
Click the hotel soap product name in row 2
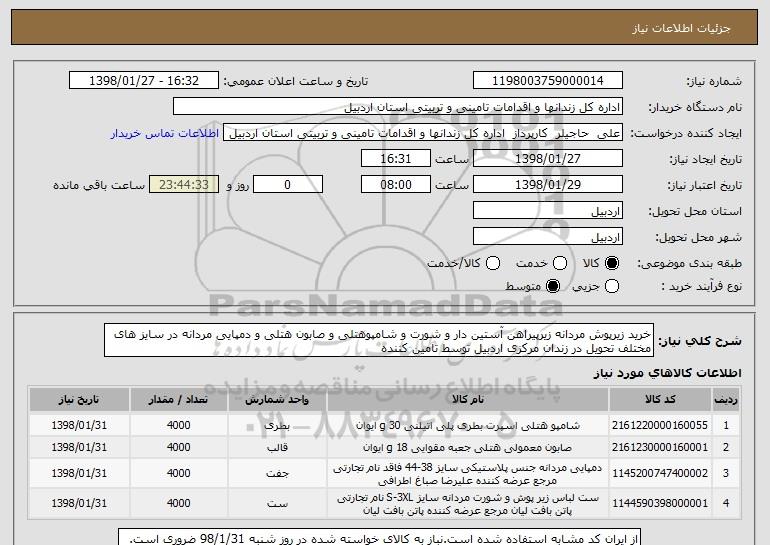pos(468,447)
